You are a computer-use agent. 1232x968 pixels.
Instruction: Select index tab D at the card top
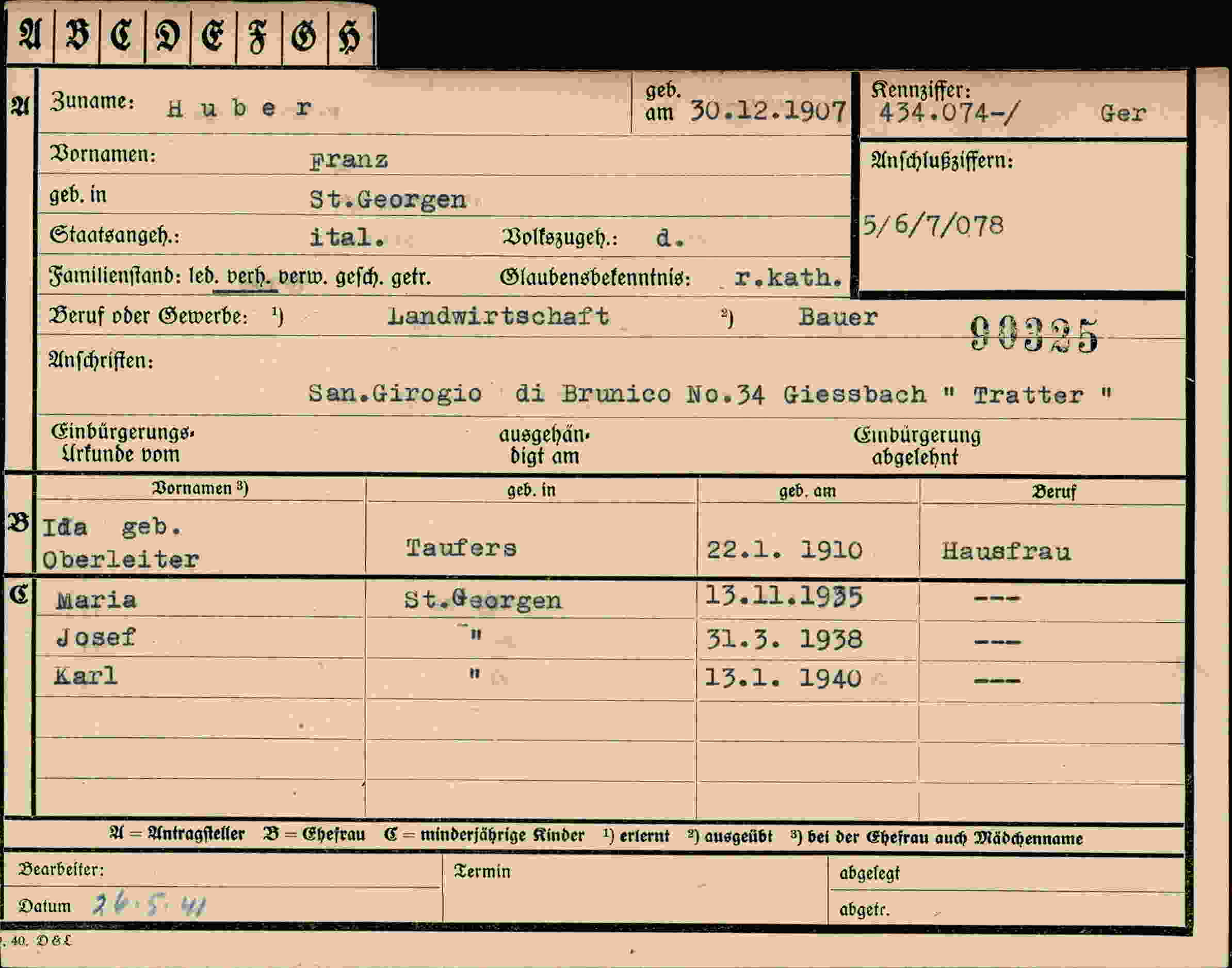click(x=168, y=35)
